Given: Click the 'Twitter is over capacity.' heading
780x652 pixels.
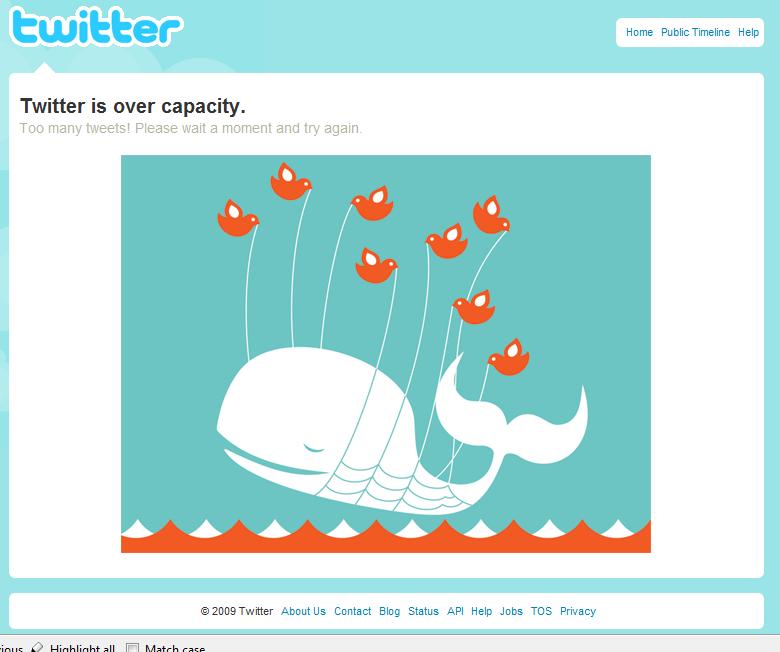Looking at the screenshot, I should 133,106.
